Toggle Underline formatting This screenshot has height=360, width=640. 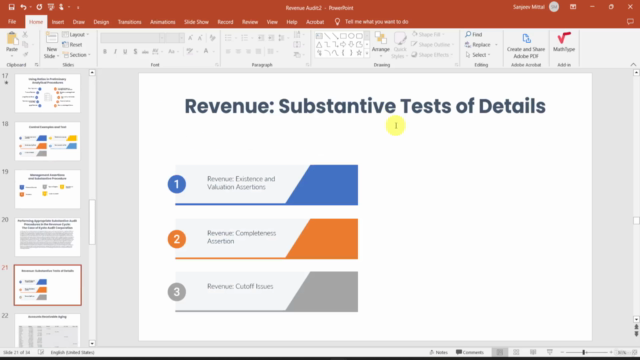pos(125,51)
